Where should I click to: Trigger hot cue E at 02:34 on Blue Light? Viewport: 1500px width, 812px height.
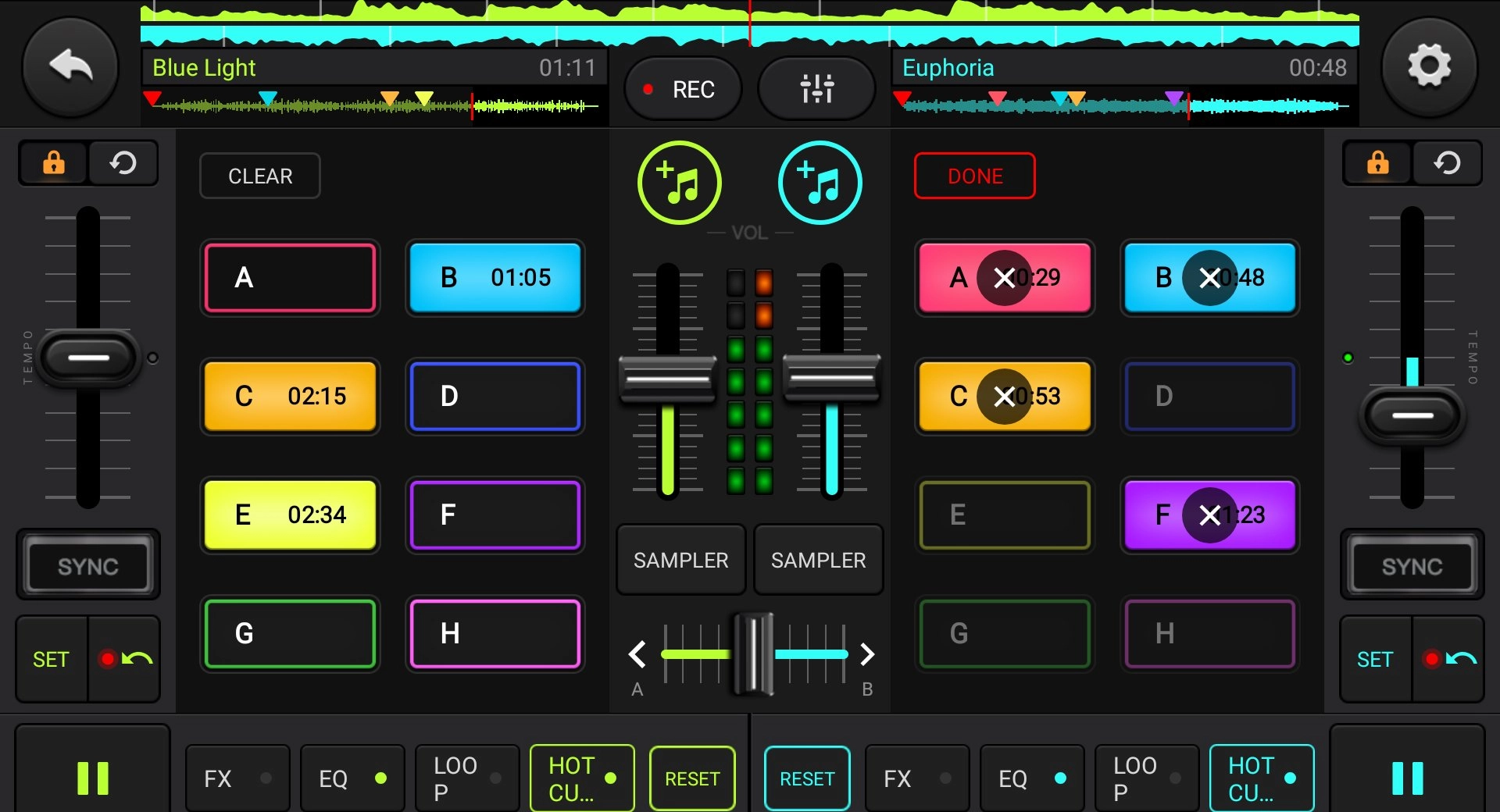[290, 515]
